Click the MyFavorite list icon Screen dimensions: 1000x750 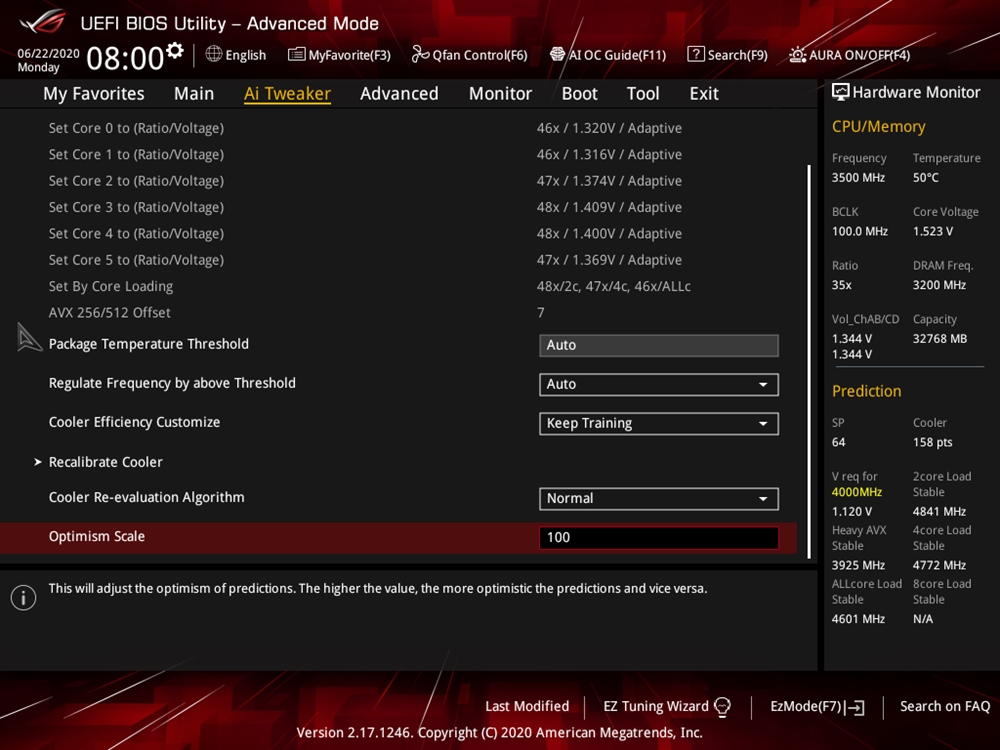coord(297,55)
